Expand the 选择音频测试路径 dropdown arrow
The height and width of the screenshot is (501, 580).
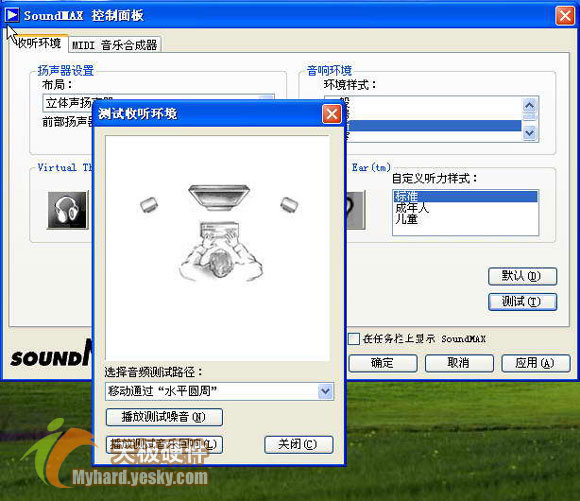pos(325,391)
